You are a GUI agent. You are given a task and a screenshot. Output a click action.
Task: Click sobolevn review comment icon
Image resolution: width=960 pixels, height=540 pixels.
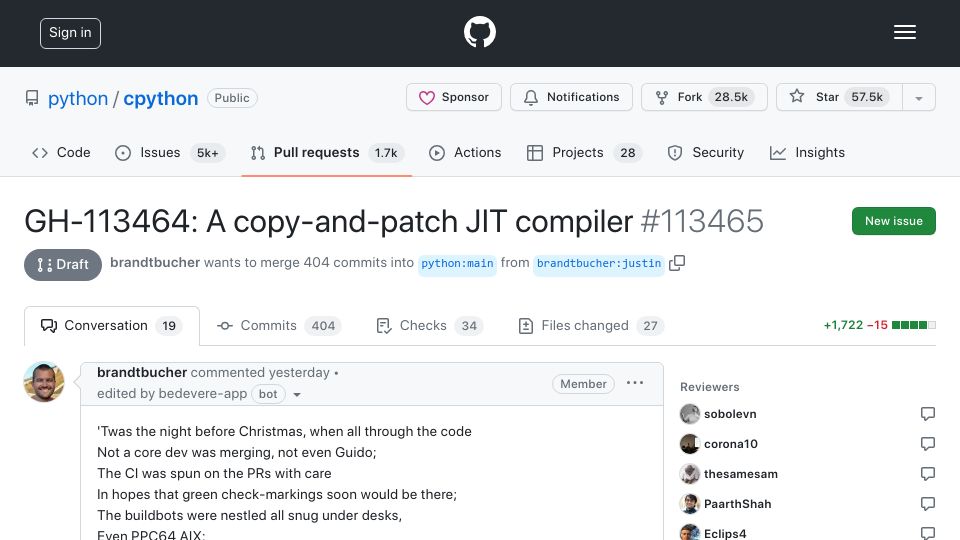928,414
